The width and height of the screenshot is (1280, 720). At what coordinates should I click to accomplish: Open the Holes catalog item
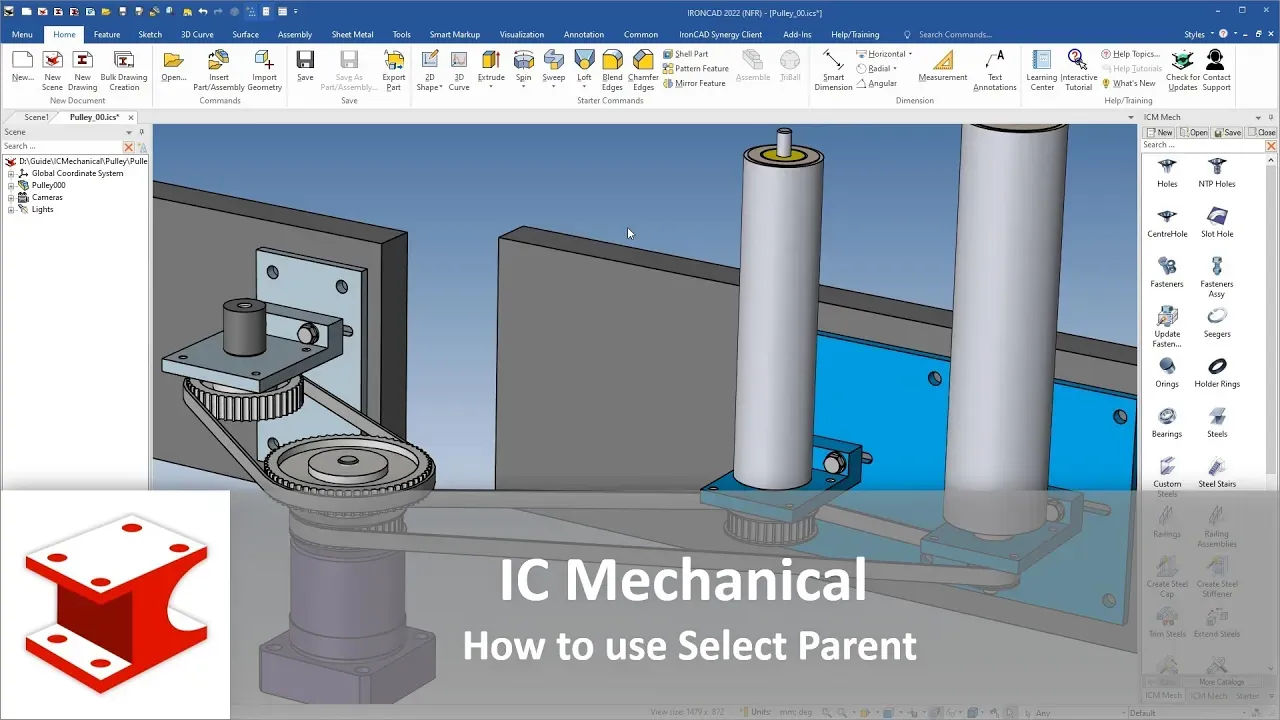(x=1167, y=173)
